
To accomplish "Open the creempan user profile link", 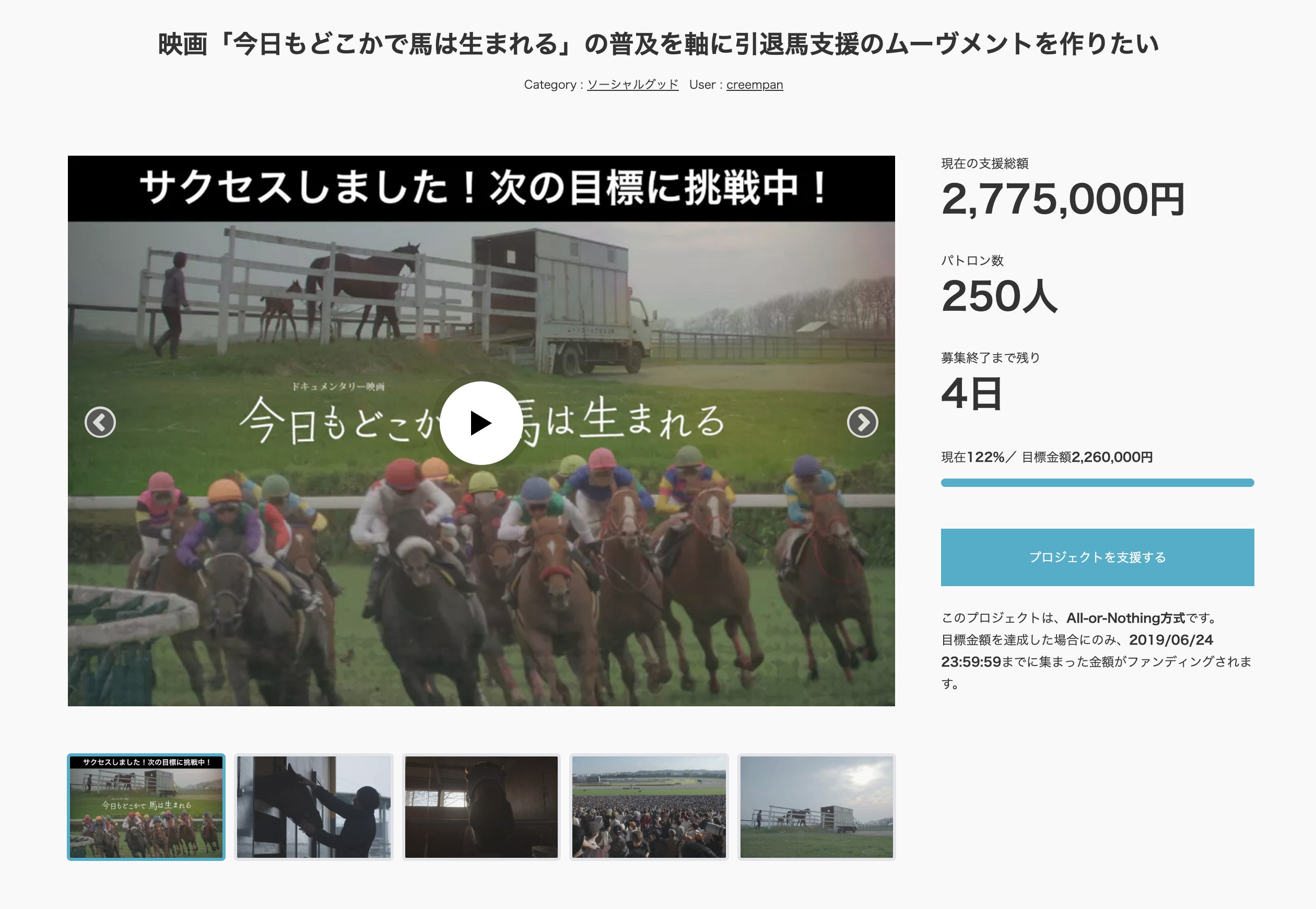I will 754,84.
